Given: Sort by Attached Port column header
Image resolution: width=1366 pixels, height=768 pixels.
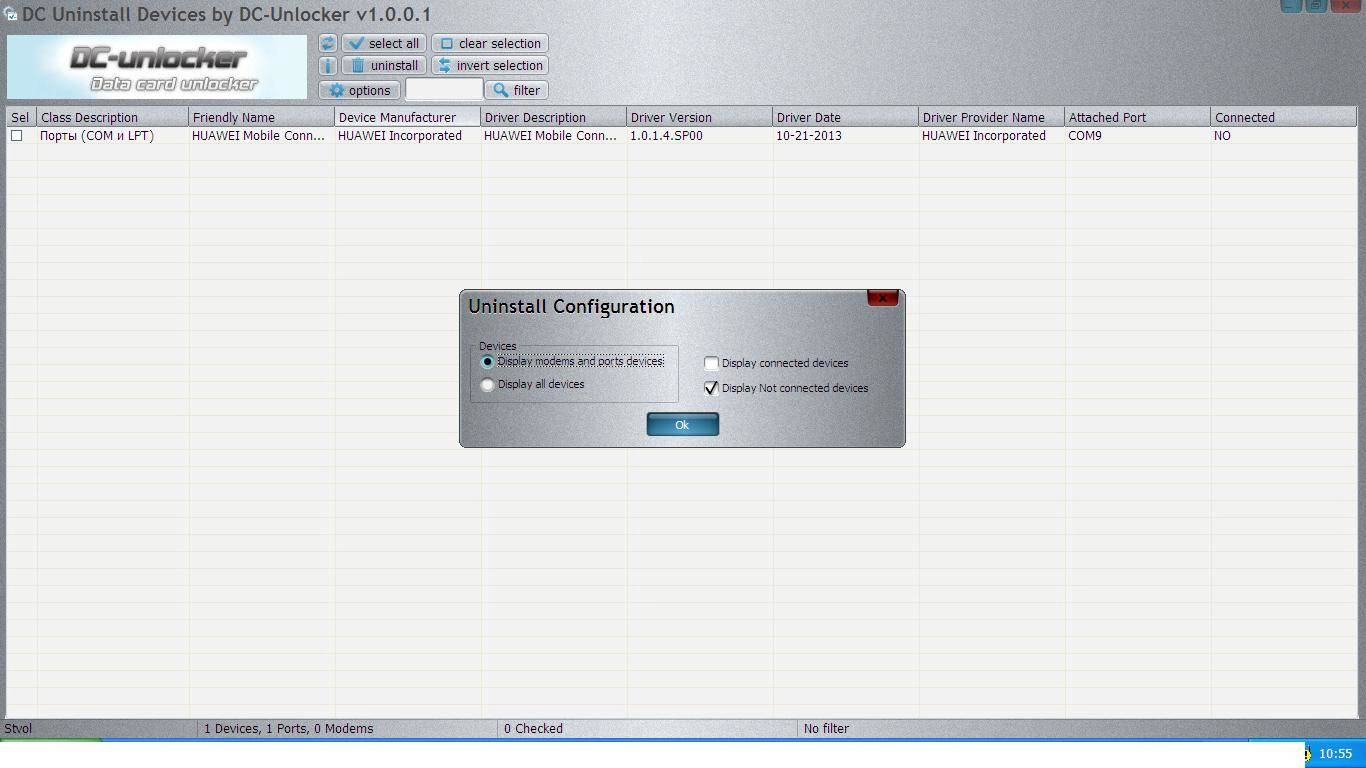Looking at the screenshot, I should [x=1138, y=117].
